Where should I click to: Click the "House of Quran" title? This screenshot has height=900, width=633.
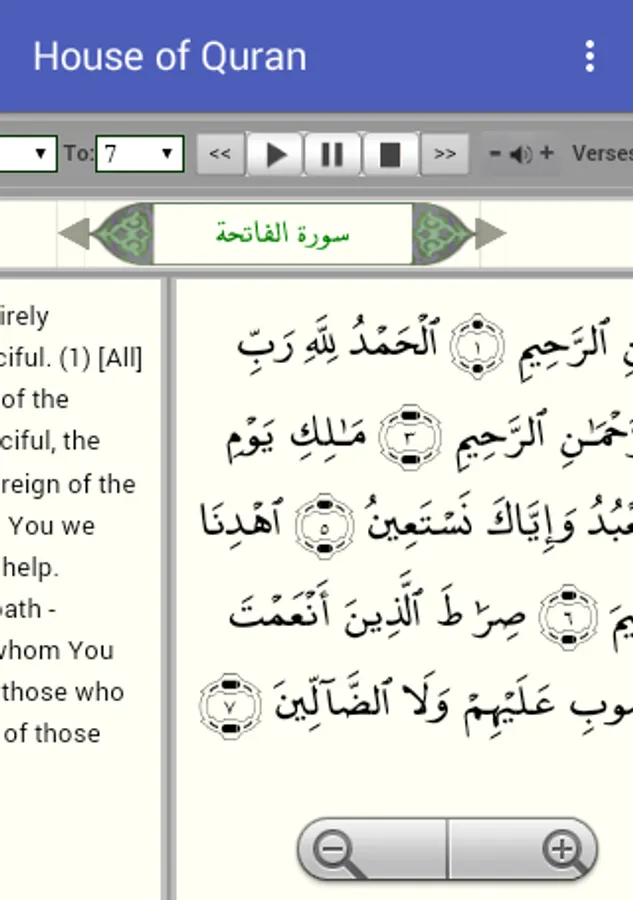[170, 56]
